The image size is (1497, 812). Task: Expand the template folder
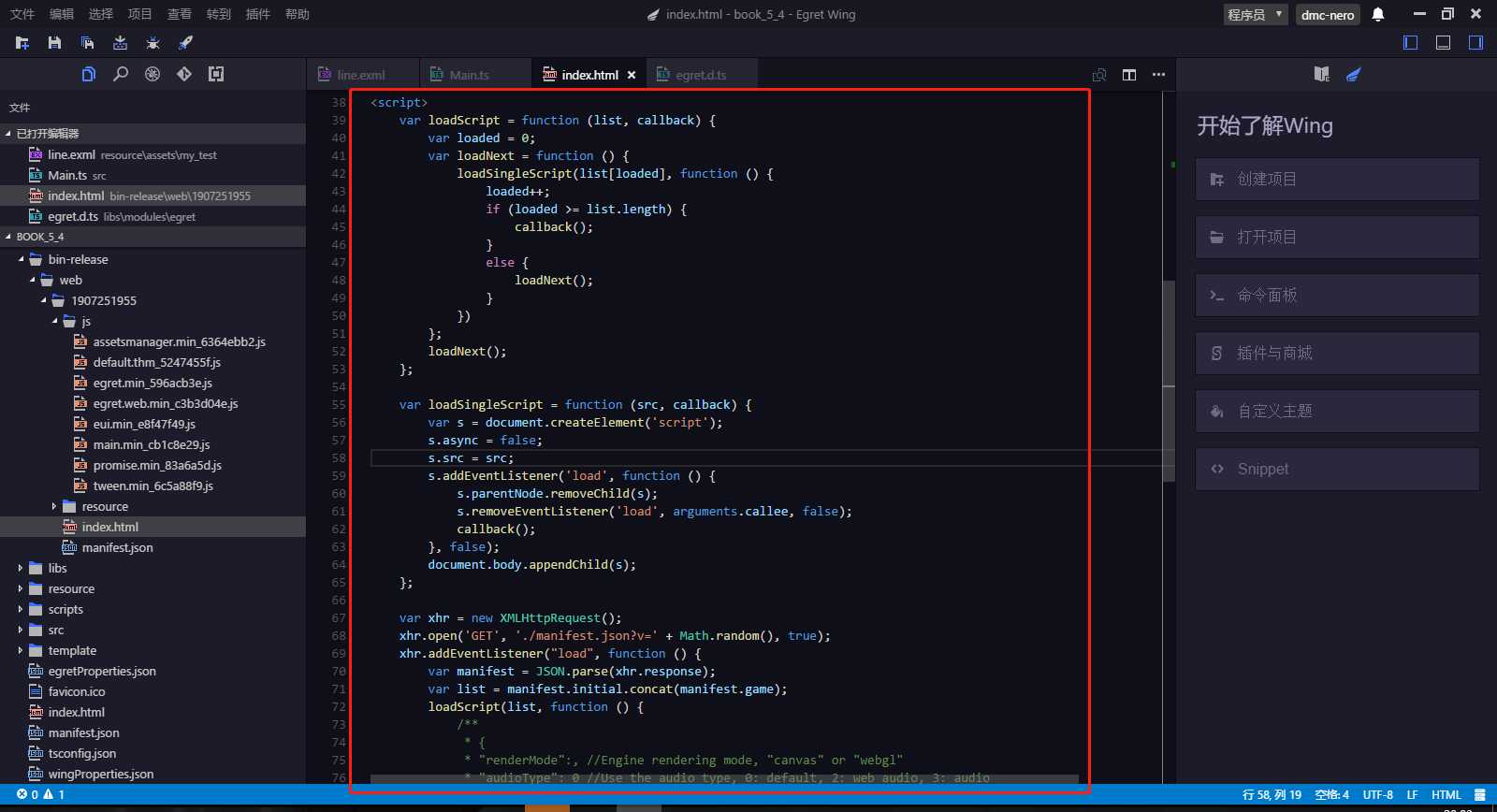point(21,650)
